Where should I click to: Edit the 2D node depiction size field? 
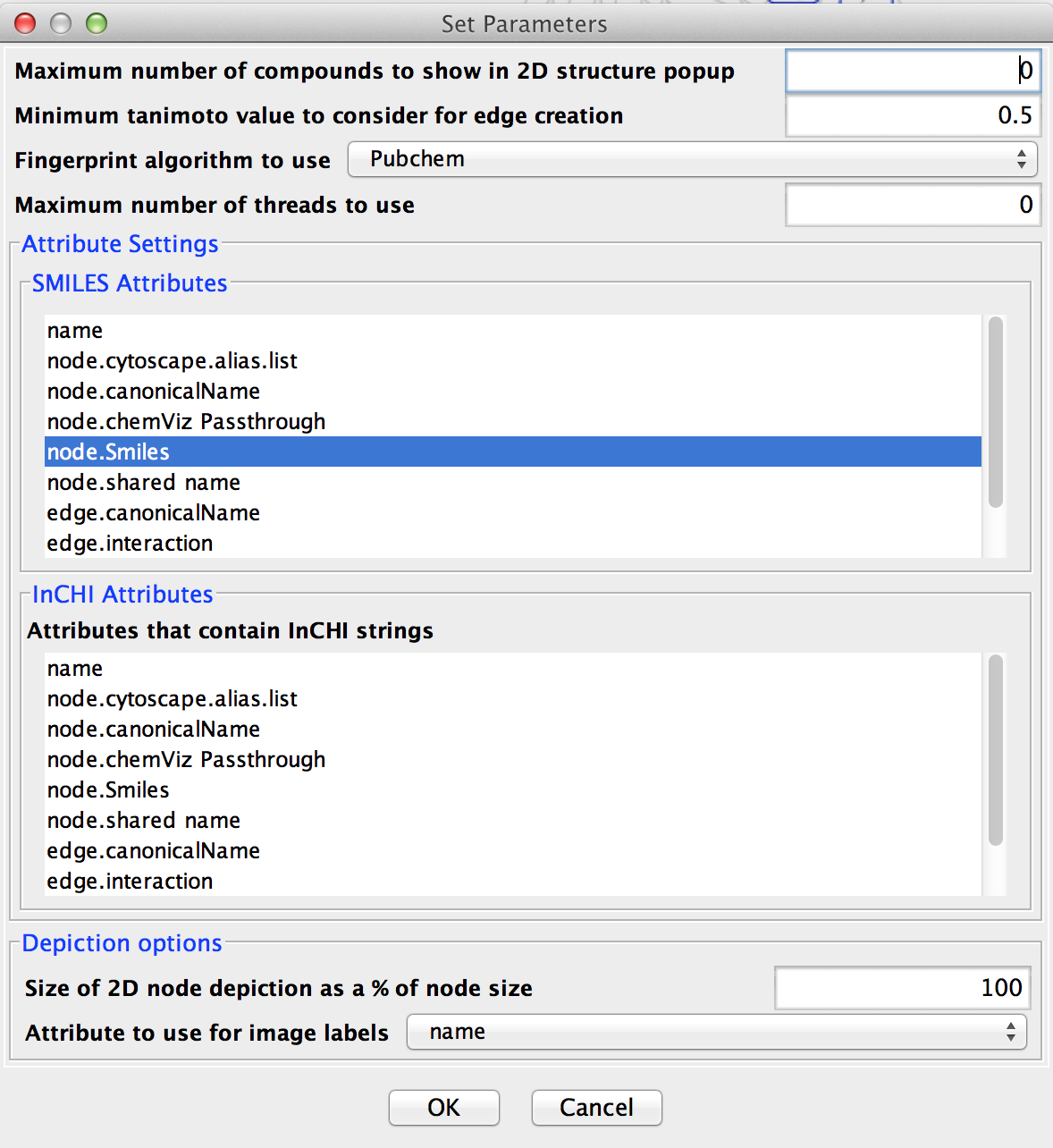tap(902, 988)
